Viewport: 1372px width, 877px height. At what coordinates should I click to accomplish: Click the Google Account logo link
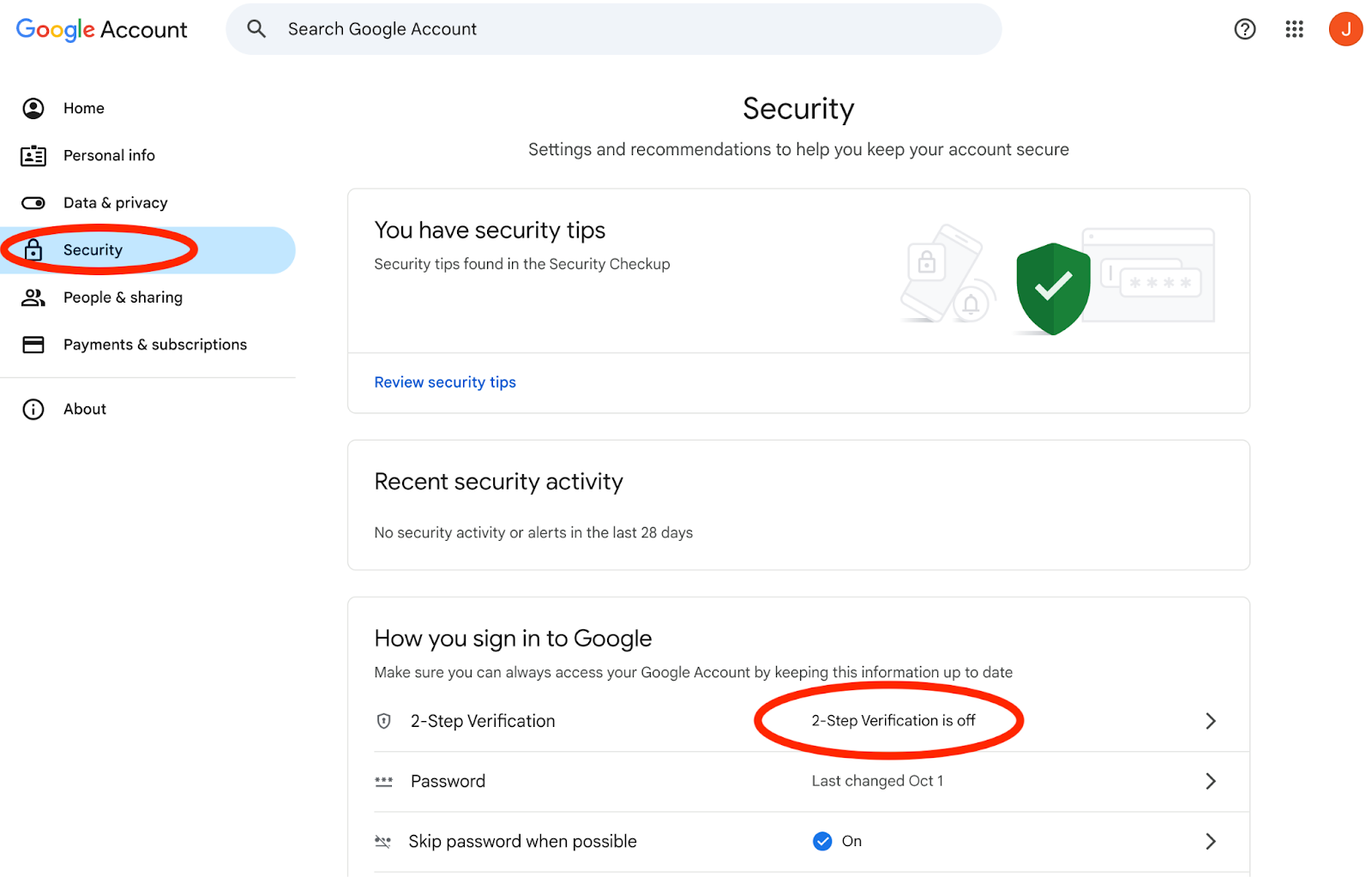tap(100, 28)
